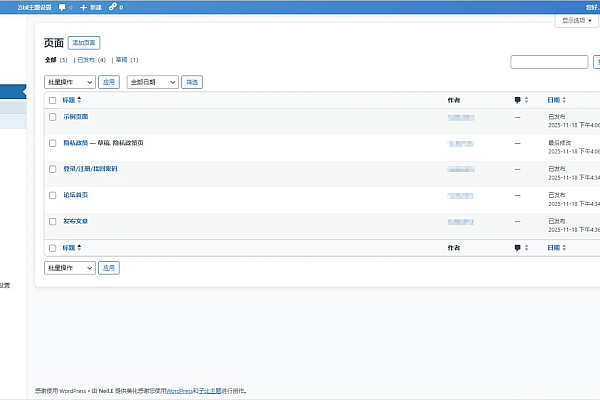
Task: Expand the 显示选项 screen options tab
Action: (577, 20)
